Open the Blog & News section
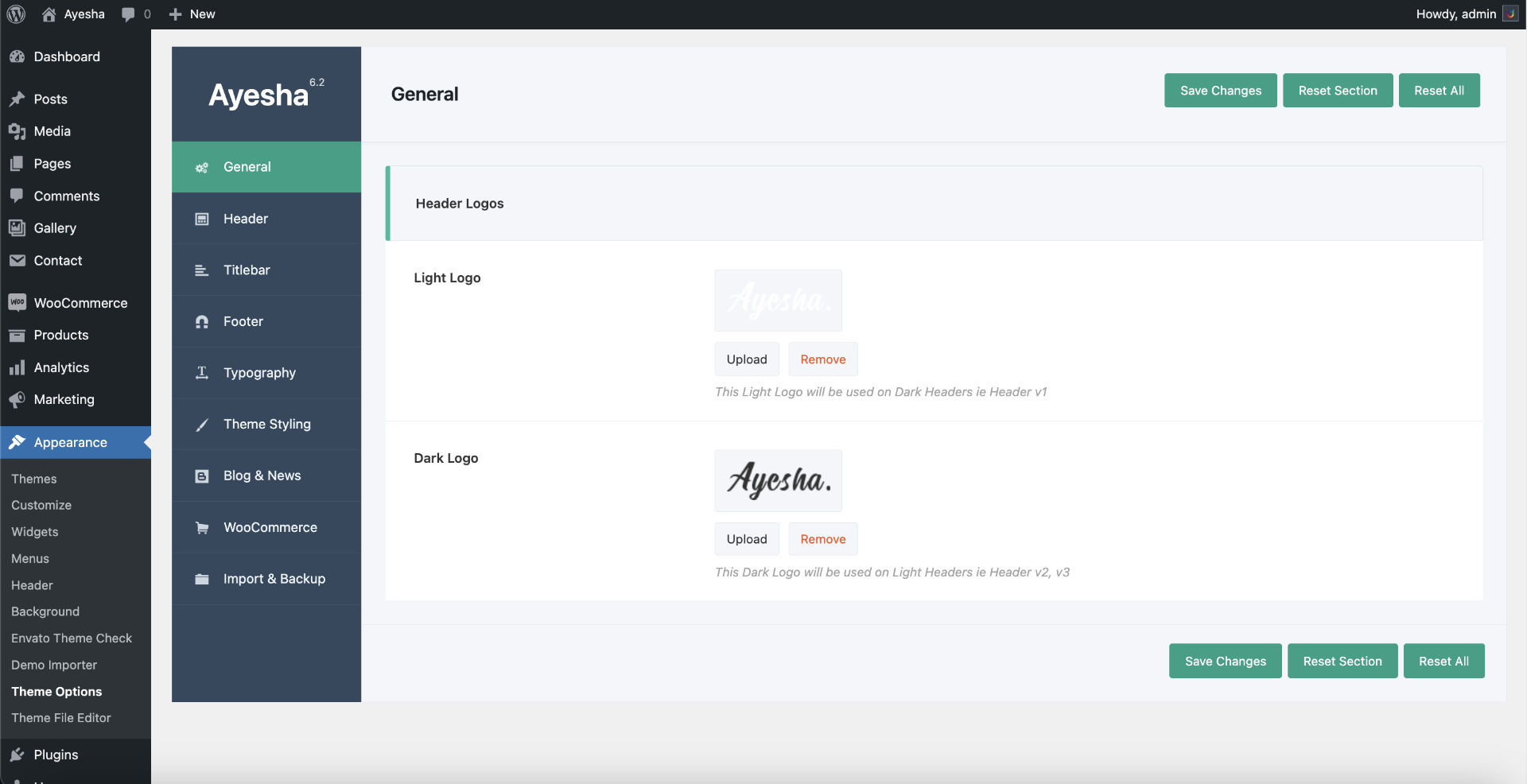This screenshot has width=1527, height=784. tap(261, 475)
